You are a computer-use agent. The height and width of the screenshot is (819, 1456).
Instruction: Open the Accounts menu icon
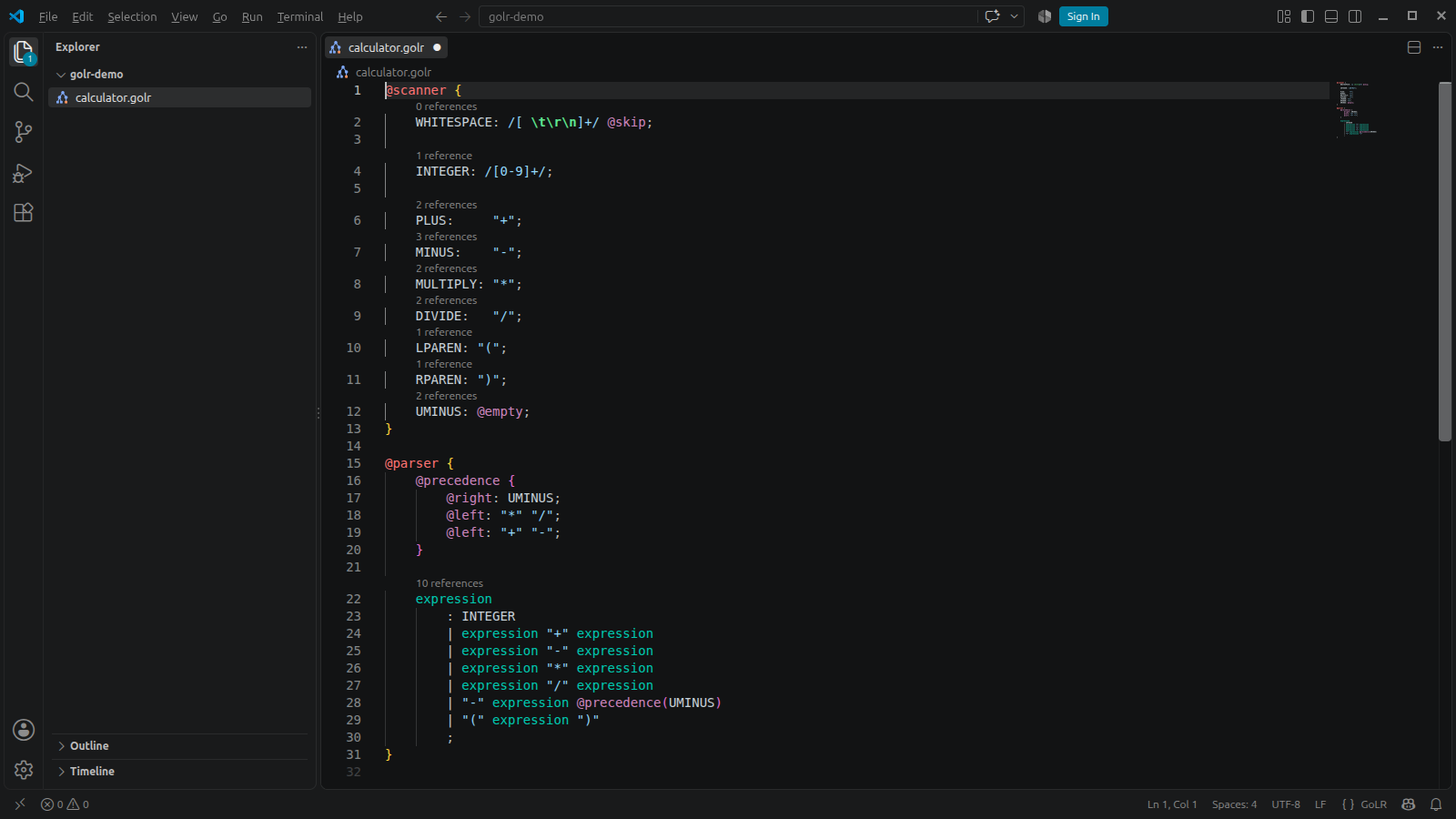24,730
